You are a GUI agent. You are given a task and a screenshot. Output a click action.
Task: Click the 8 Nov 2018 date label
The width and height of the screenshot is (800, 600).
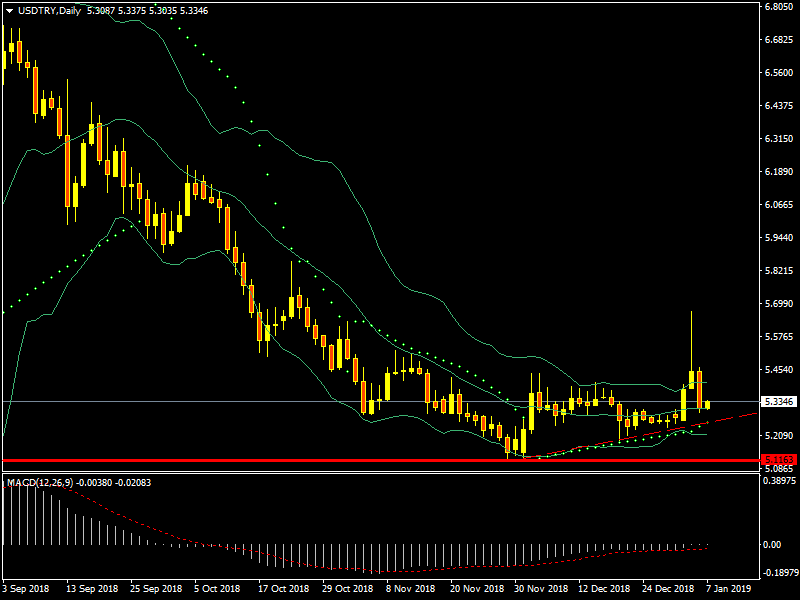[410, 588]
